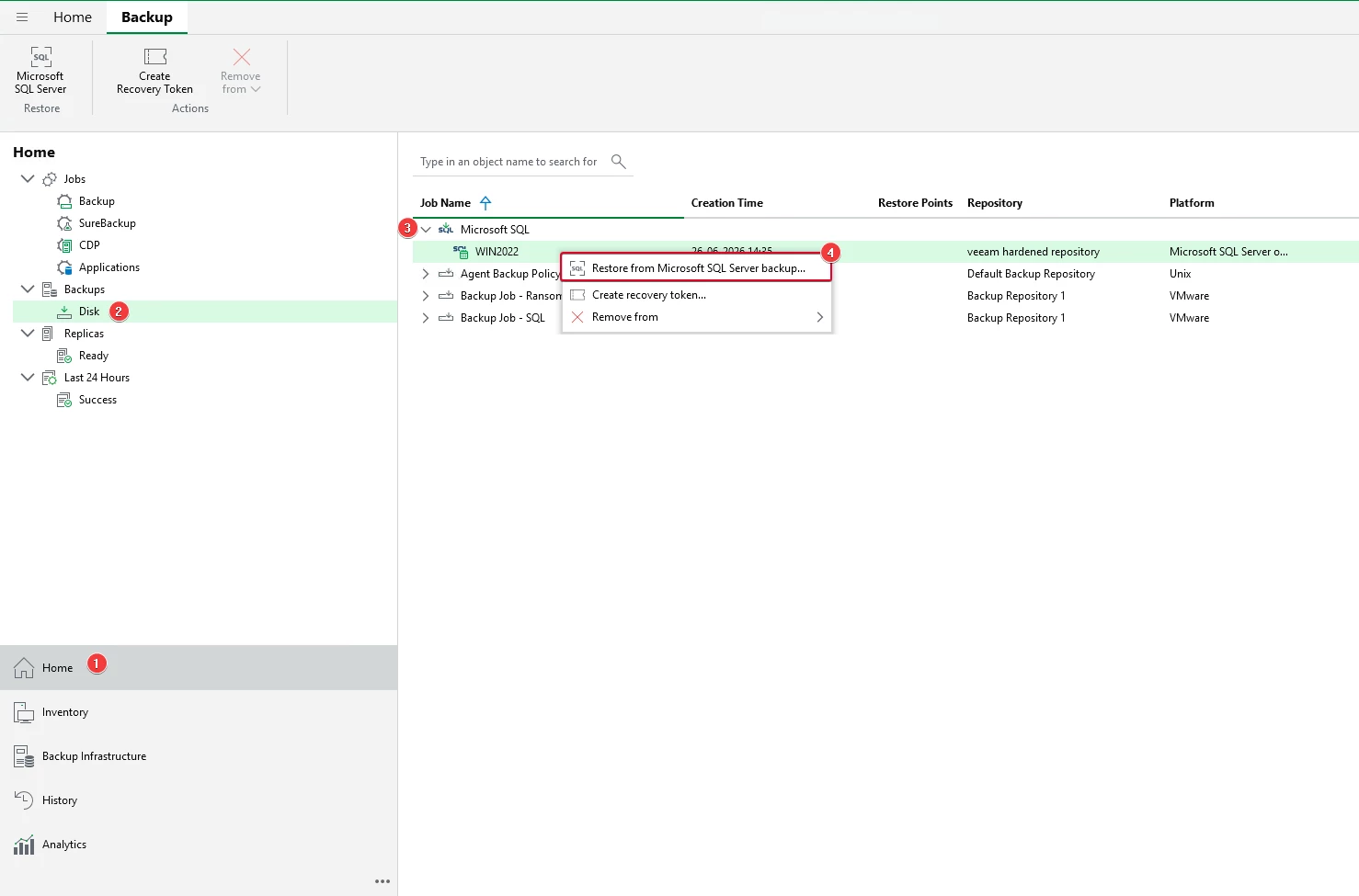Click the Unix platform cell
Image resolution: width=1359 pixels, height=896 pixels.
tap(1180, 274)
